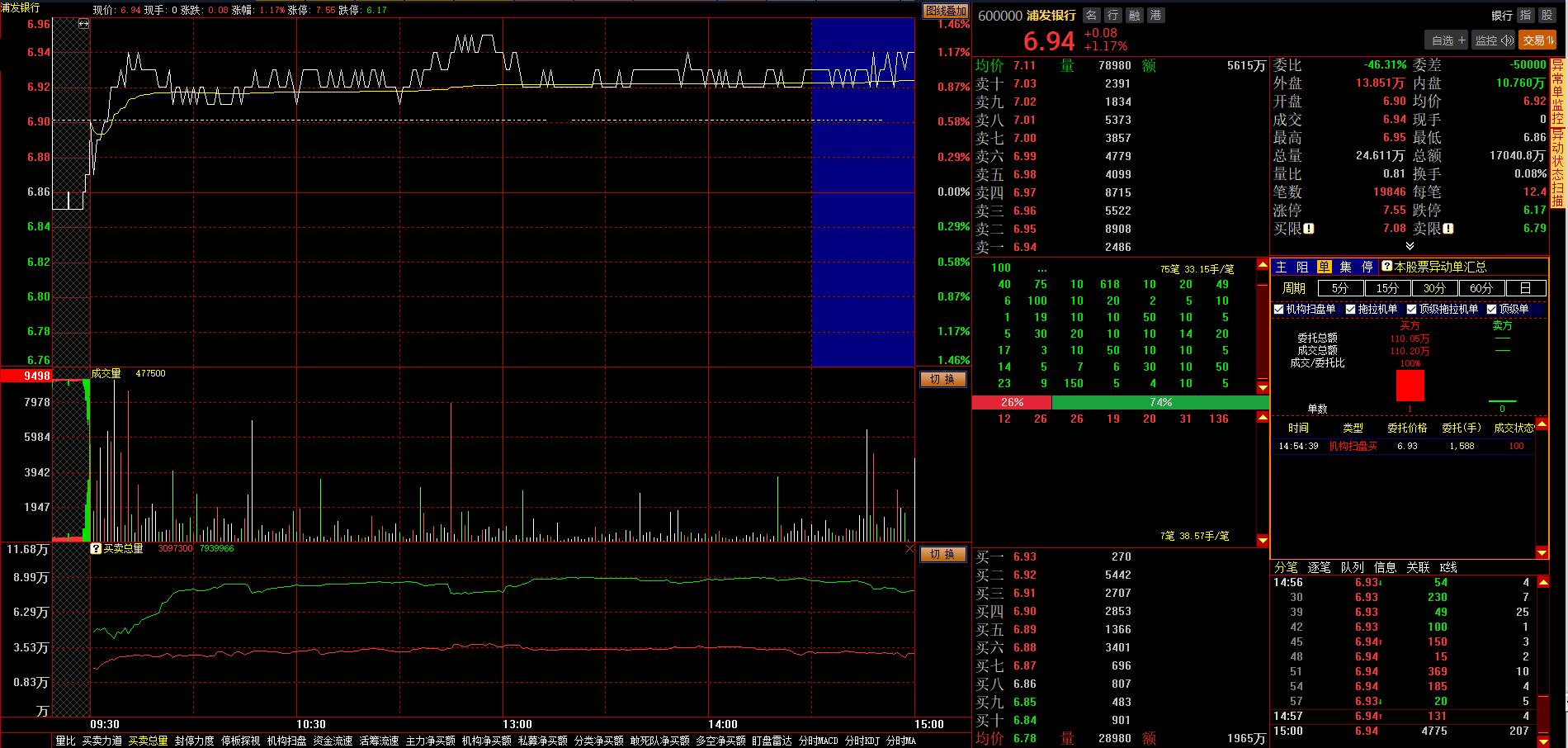Click the 监控 speaker monitor button

1494,40
